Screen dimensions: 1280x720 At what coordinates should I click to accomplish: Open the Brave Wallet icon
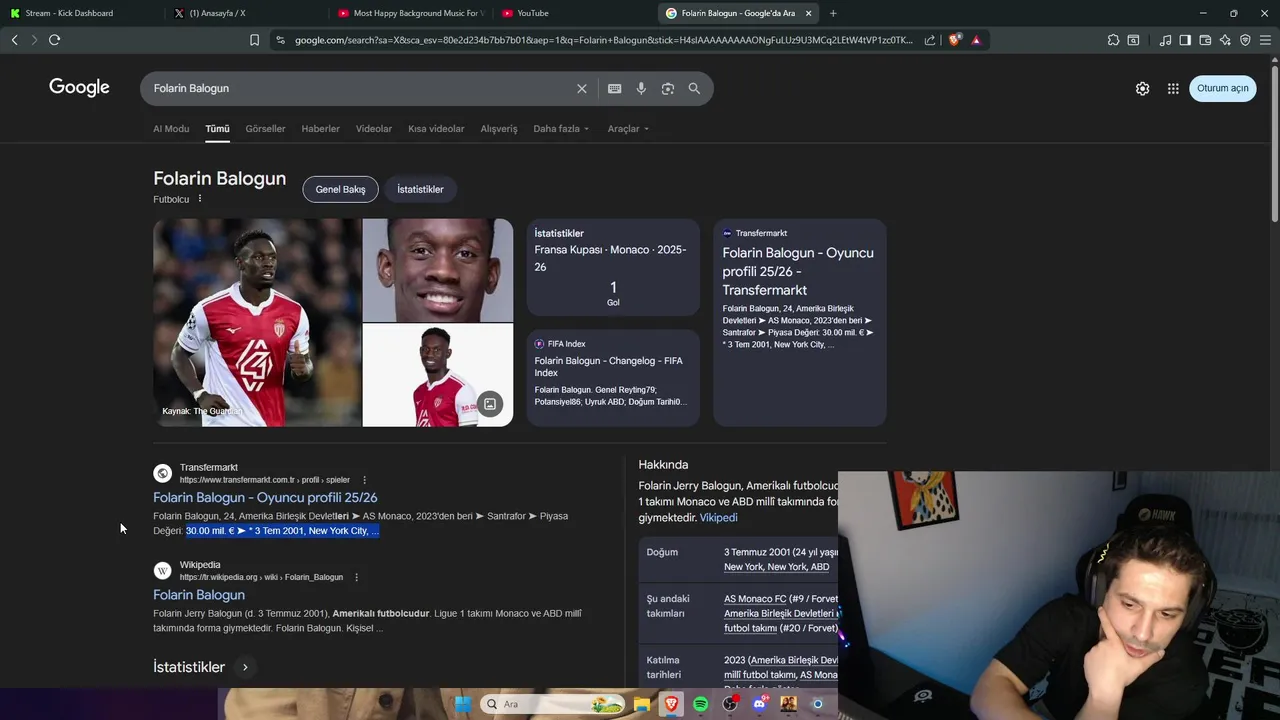[1205, 40]
